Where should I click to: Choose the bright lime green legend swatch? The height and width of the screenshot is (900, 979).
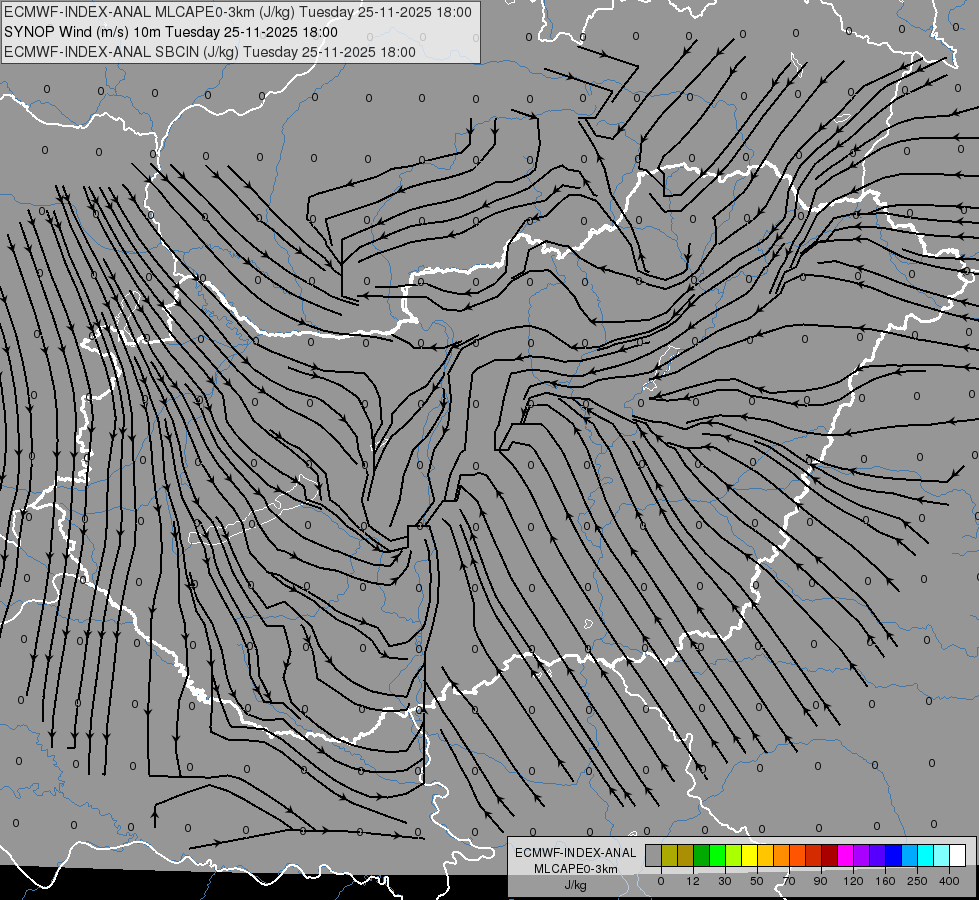pyautogui.click(x=718, y=855)
